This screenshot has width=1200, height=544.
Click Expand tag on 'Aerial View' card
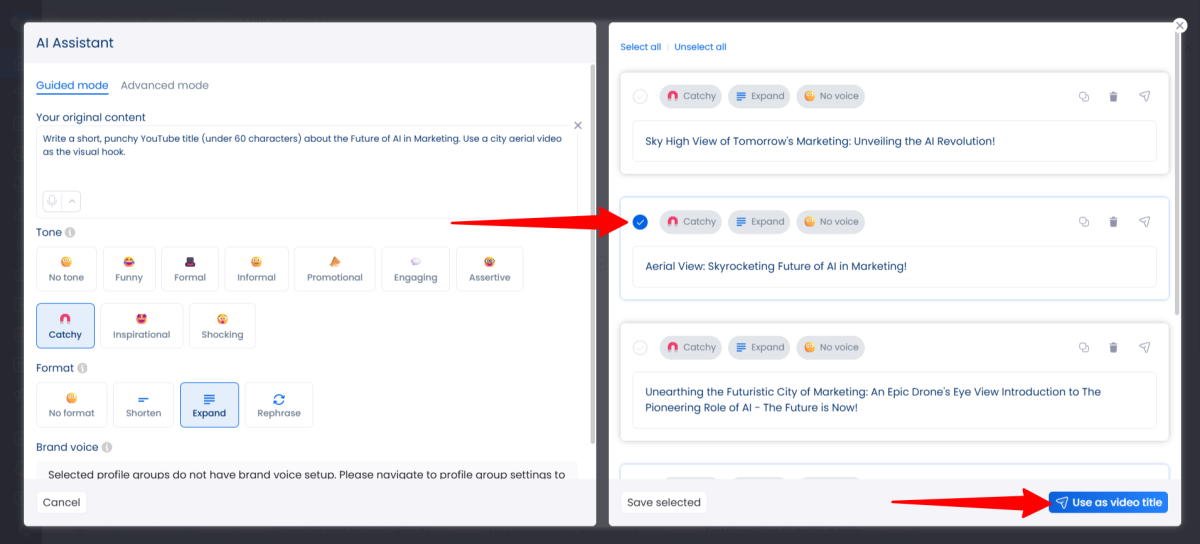pos(759,222)
